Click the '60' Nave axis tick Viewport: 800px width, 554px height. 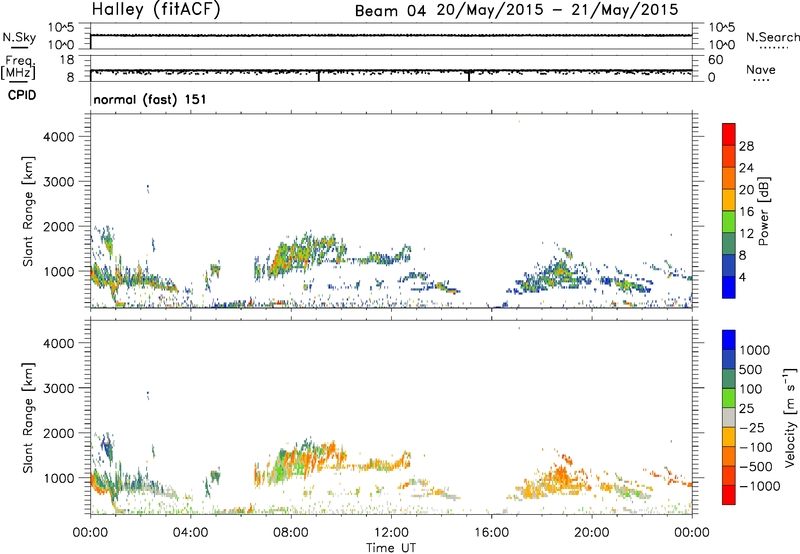click(x=715, y=60)
